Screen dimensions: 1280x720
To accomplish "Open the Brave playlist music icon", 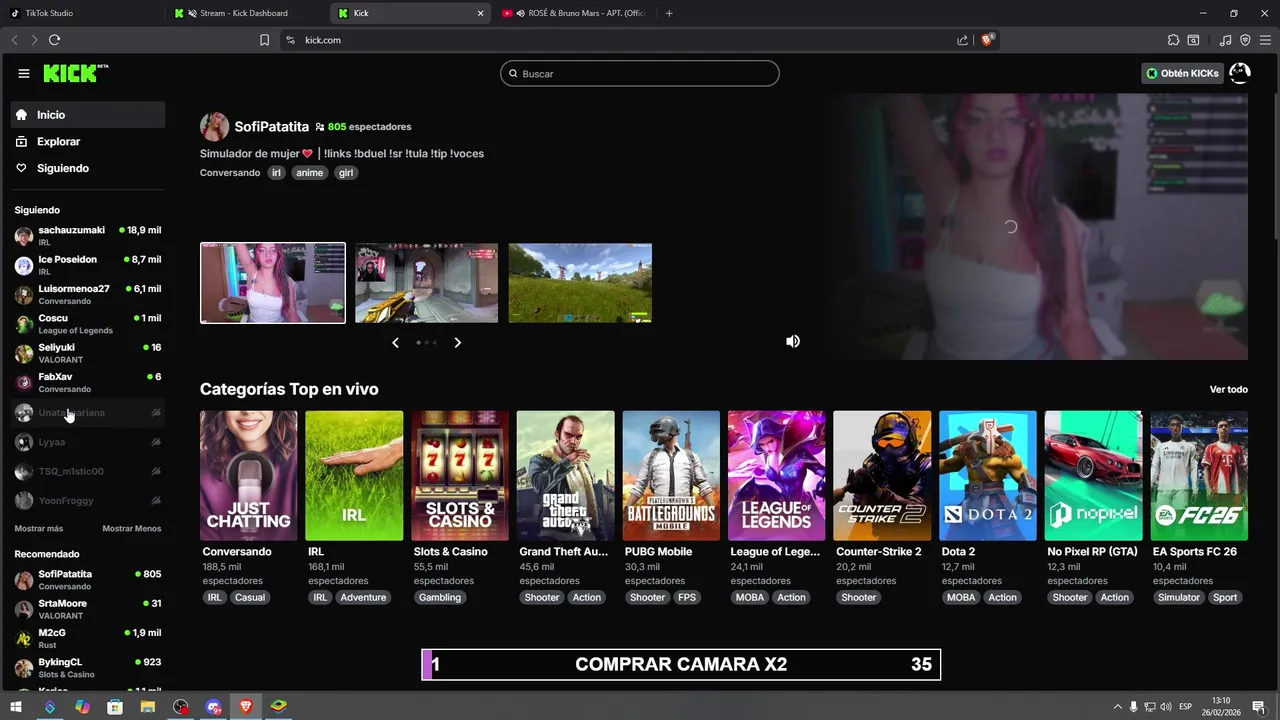I will 1225,40.
